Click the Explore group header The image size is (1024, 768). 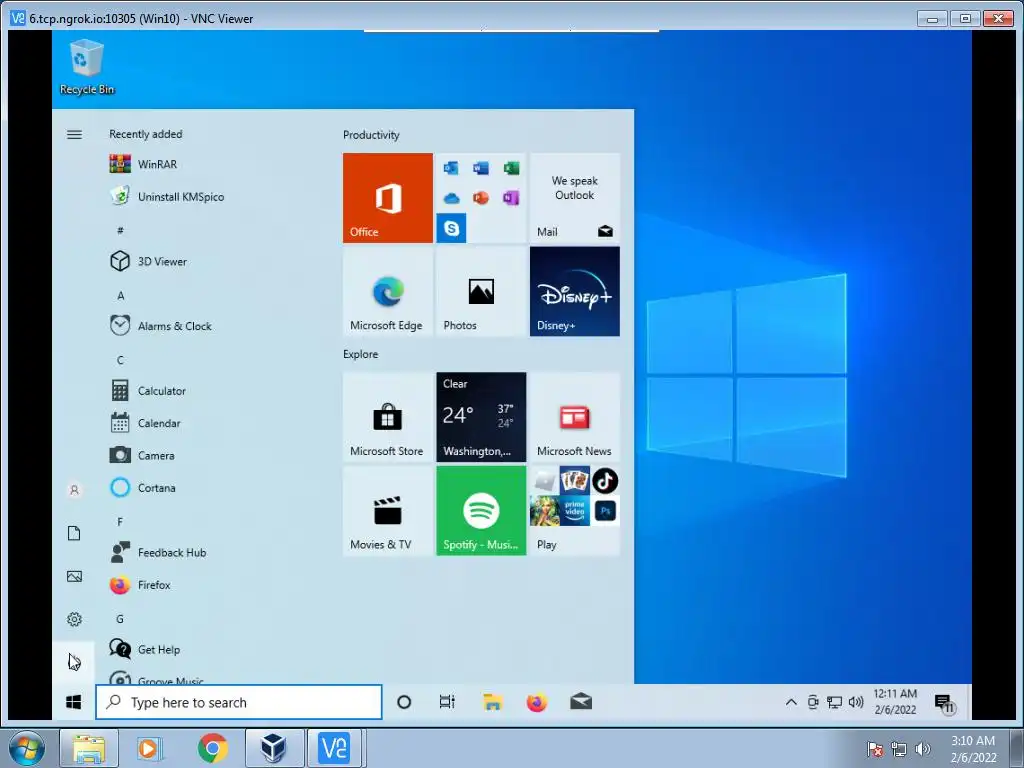360,354
